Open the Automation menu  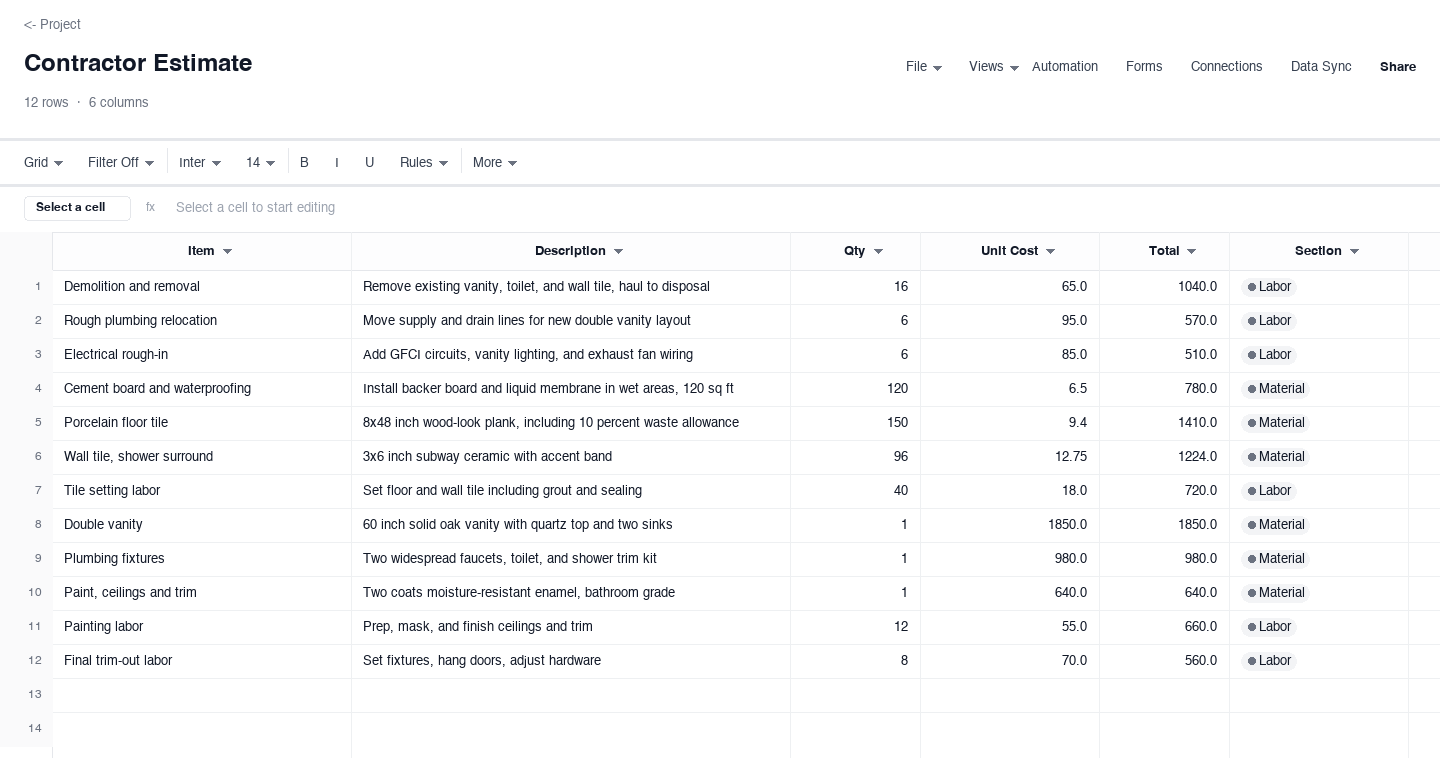(x=1065, y=67)
